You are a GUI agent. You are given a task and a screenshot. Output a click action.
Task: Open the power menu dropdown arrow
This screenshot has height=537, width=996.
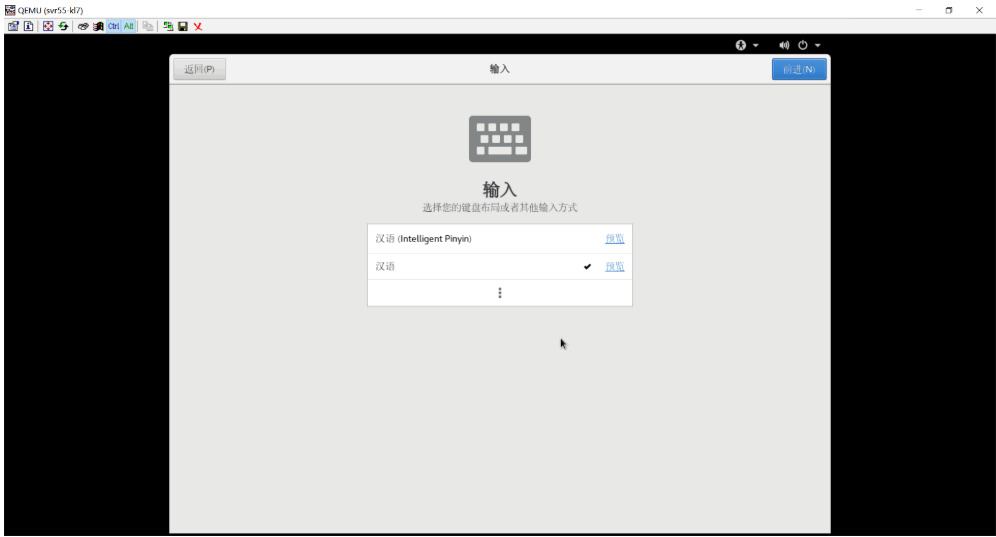pyautogui.click(x=818, y=45)
